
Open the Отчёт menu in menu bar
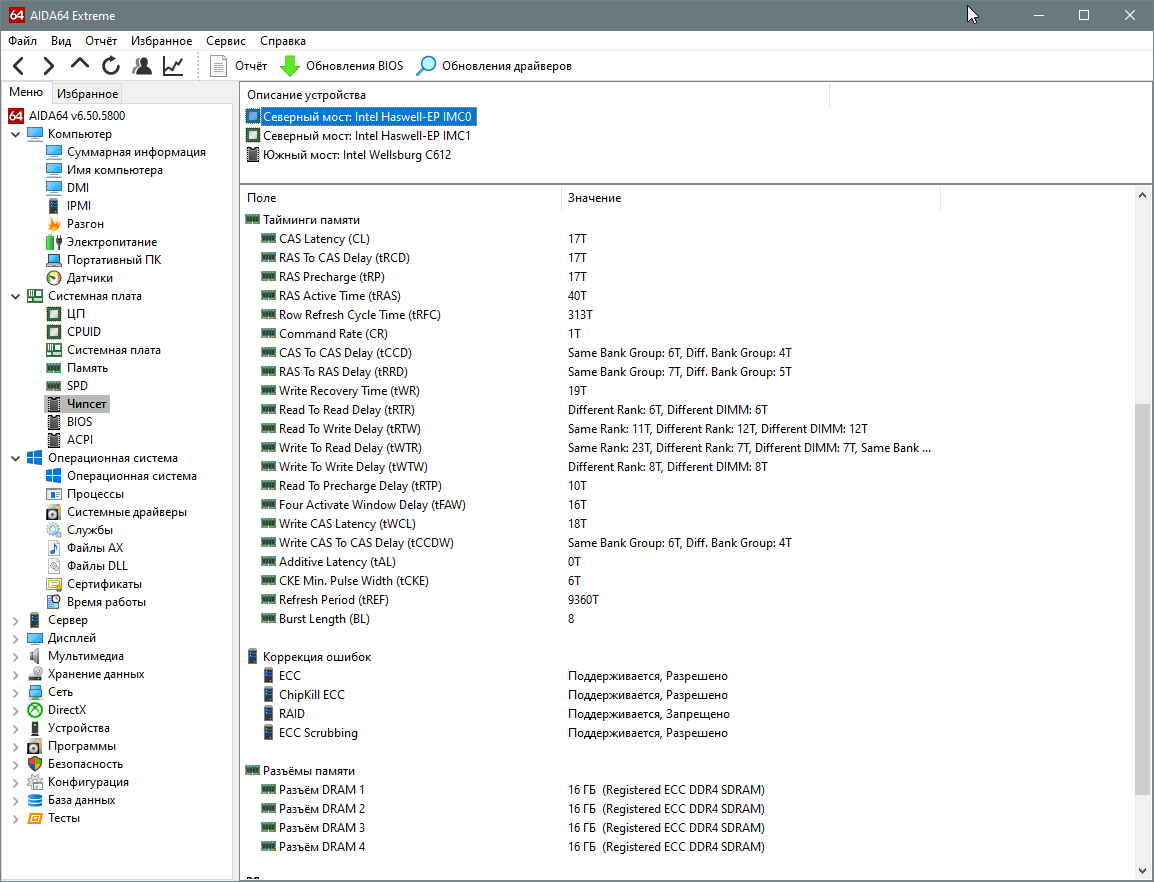click(101, 41)
